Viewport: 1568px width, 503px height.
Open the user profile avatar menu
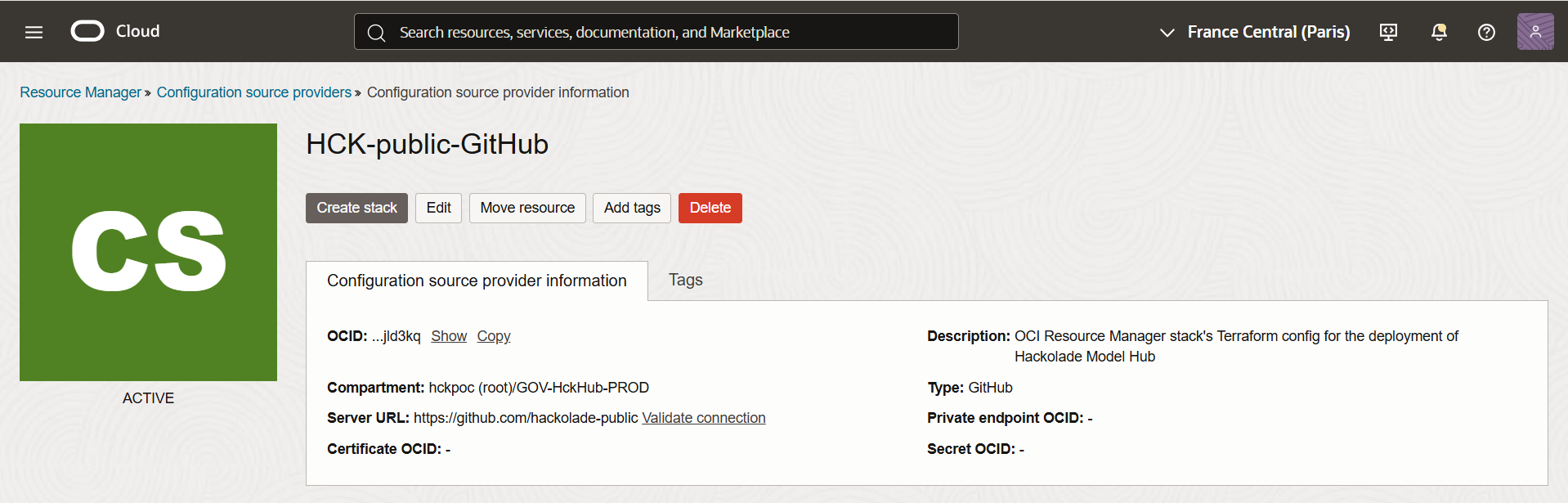[1535, 32]
